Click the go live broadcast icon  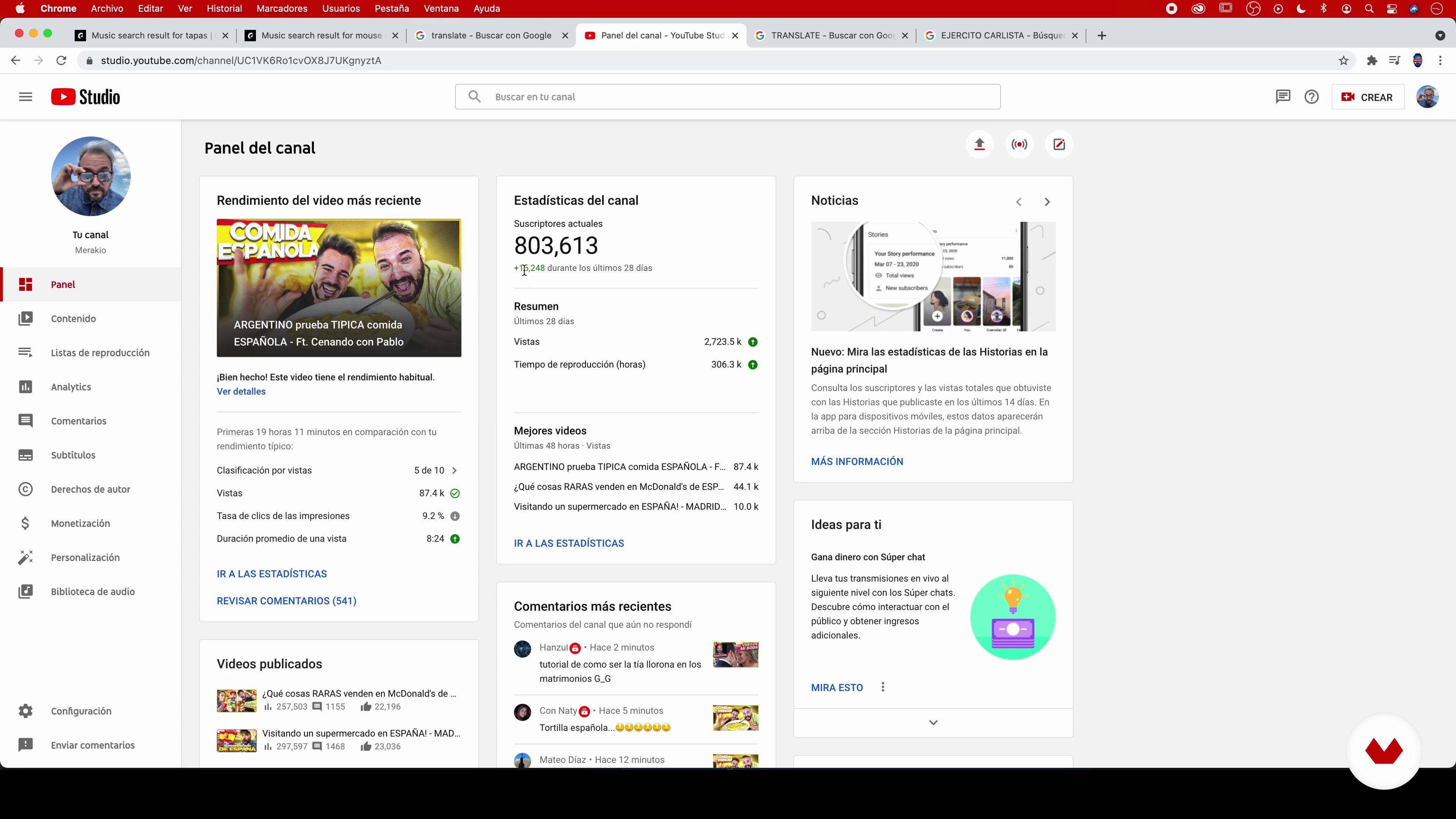pyautogui.click(x=1019, y=145)
